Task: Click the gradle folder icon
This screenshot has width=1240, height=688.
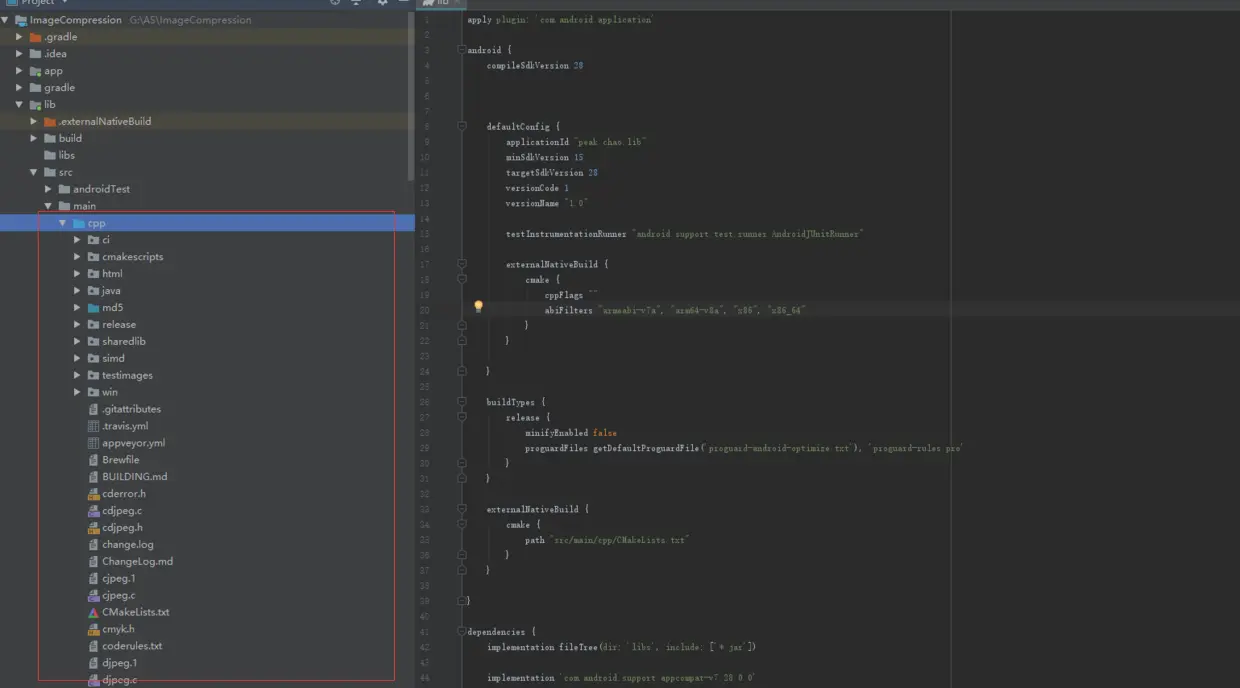Action: [x=35, y=88]
